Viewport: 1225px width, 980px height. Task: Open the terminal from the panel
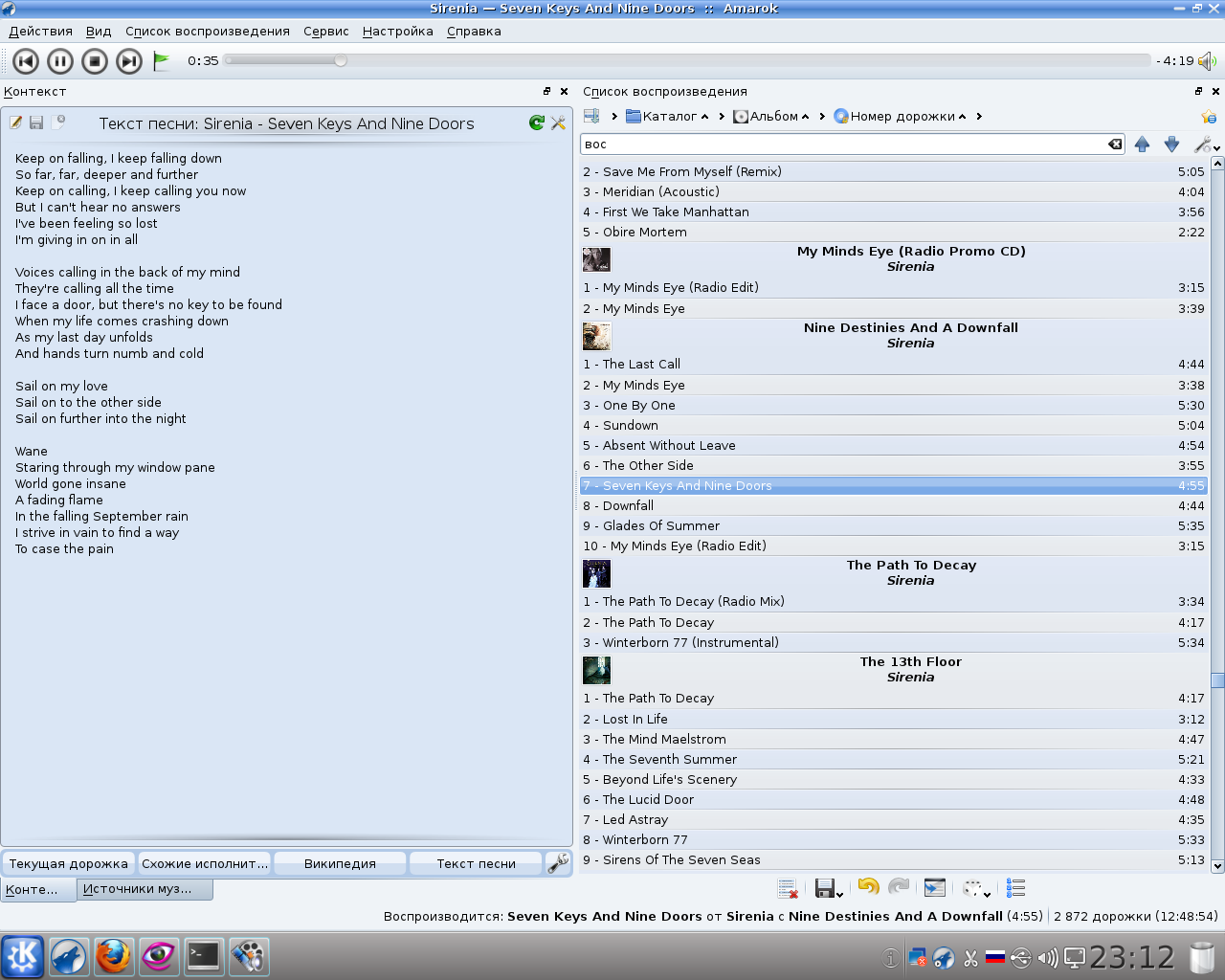[x=203, y=956]
